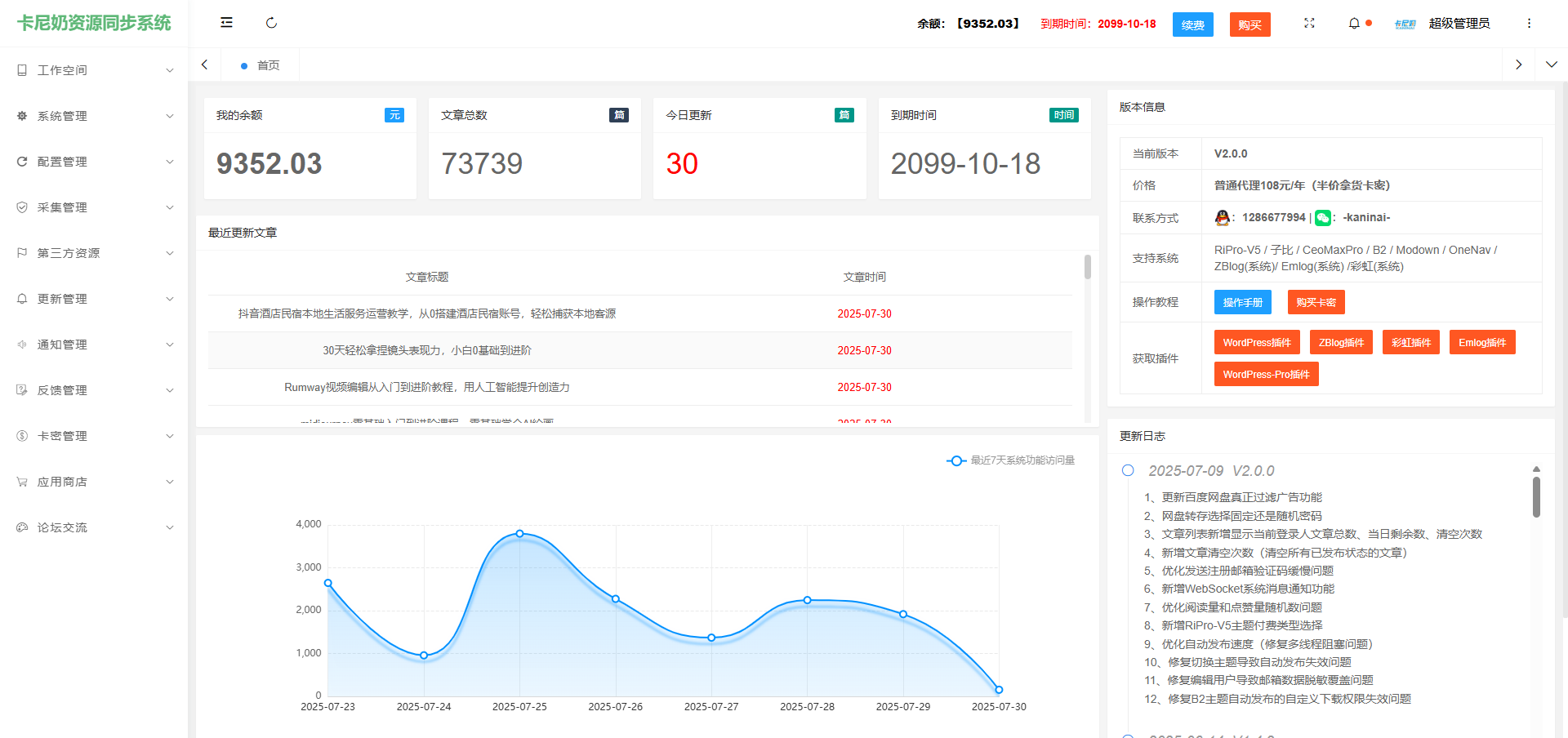Click the 卡密管理 coin icon
Screen dimensions: 1568x738
coord(22,436)
